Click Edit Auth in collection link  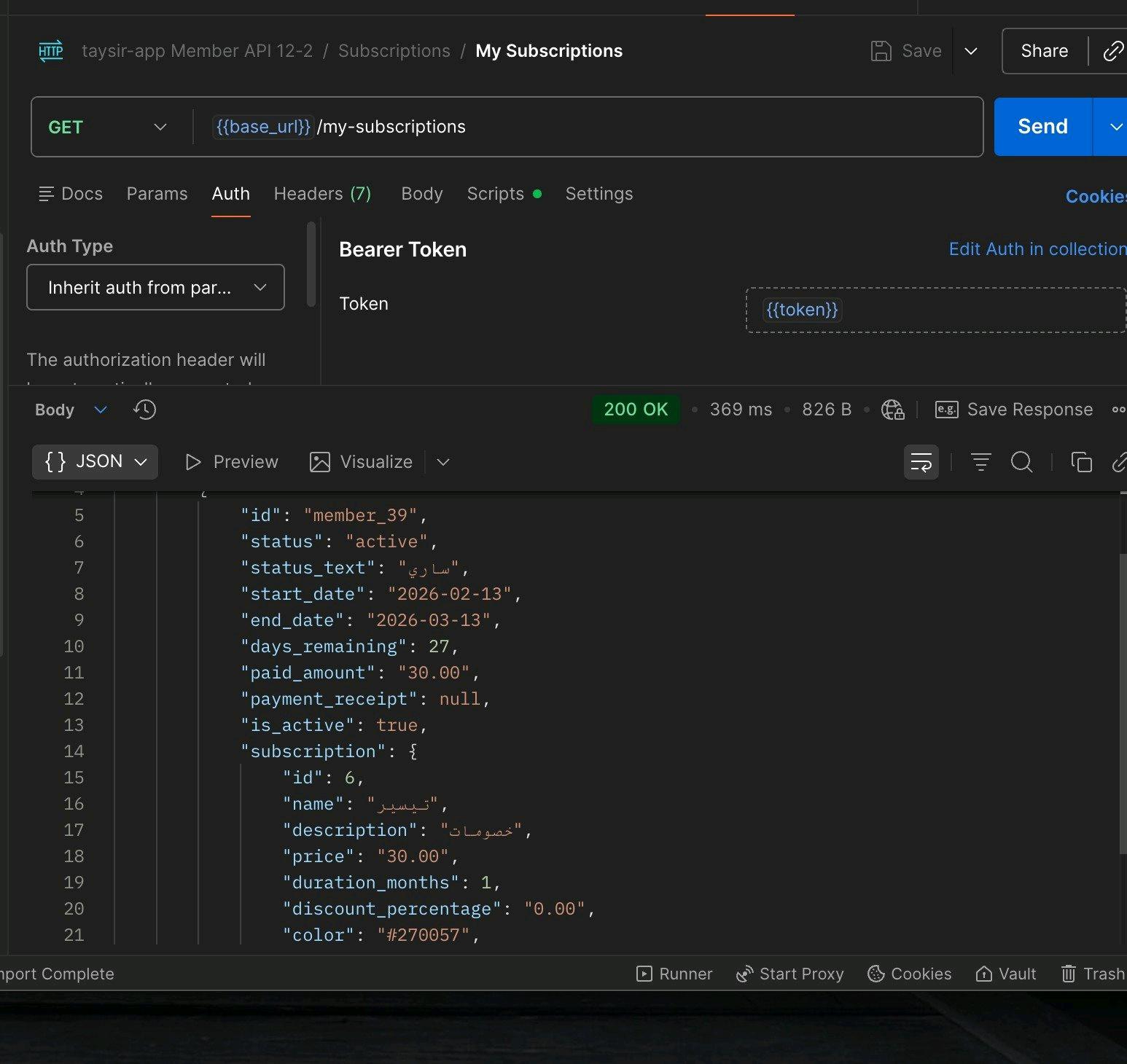pyautogui.click(x=1037, y=249)
